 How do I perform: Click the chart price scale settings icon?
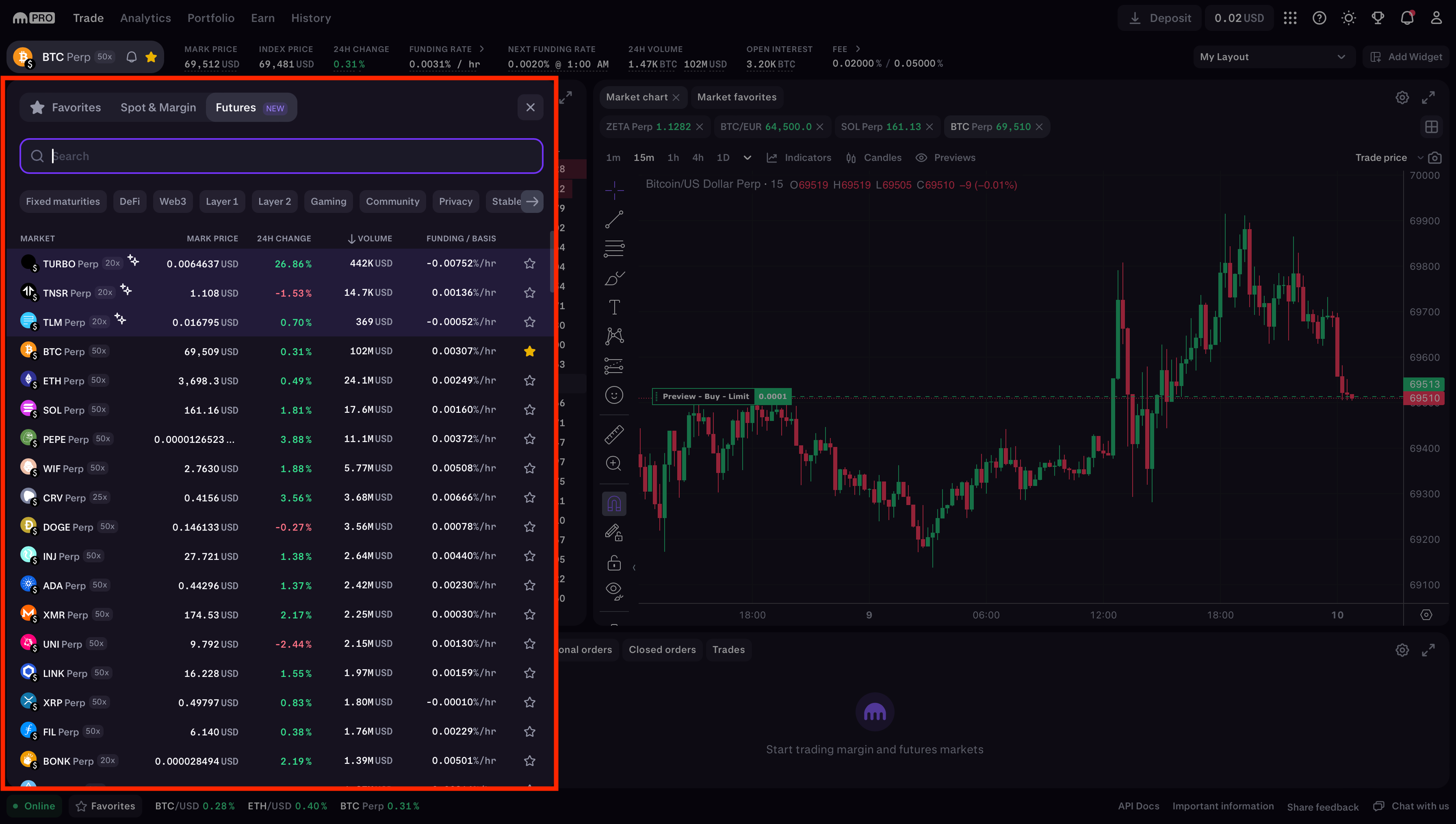coord(1426,615)
